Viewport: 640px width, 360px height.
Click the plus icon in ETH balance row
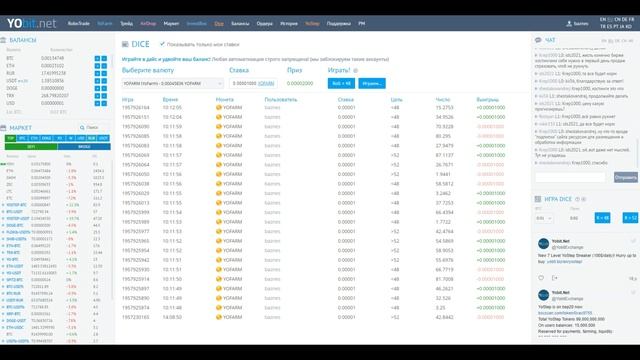pyautogui.click(x=97, y=66)
